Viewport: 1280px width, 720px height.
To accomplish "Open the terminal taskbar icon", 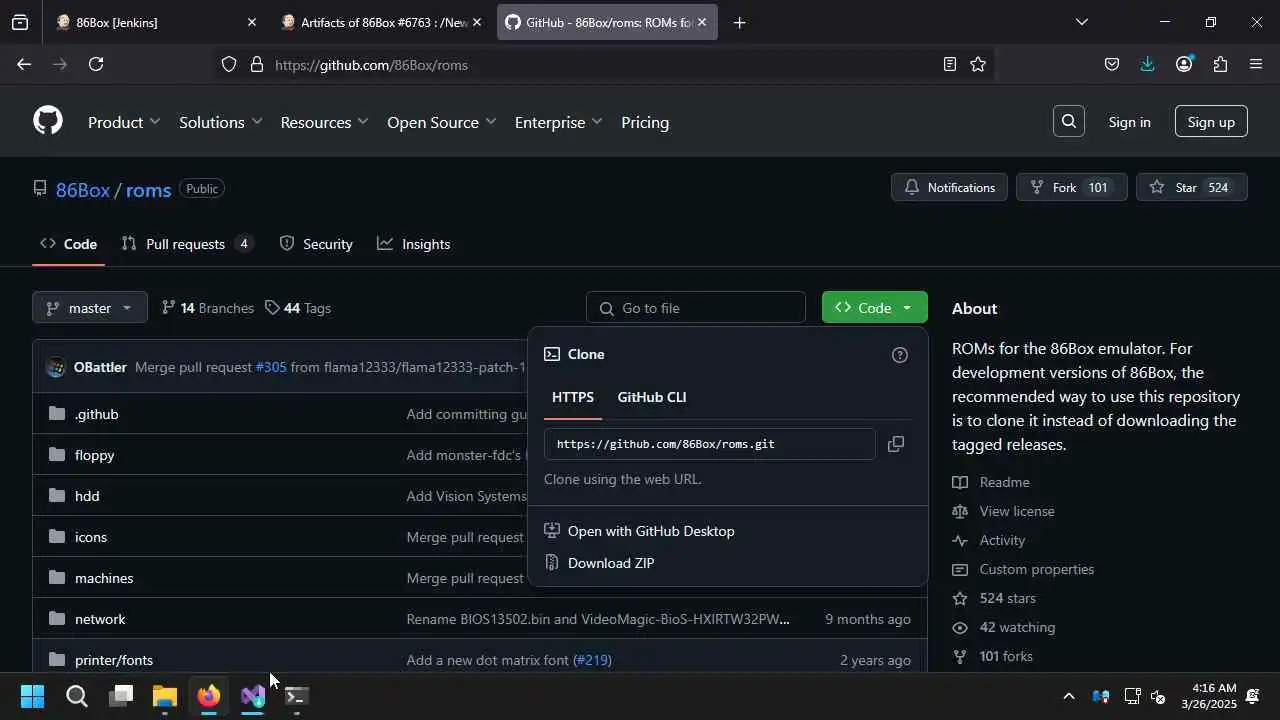I will tap(297, 696).
